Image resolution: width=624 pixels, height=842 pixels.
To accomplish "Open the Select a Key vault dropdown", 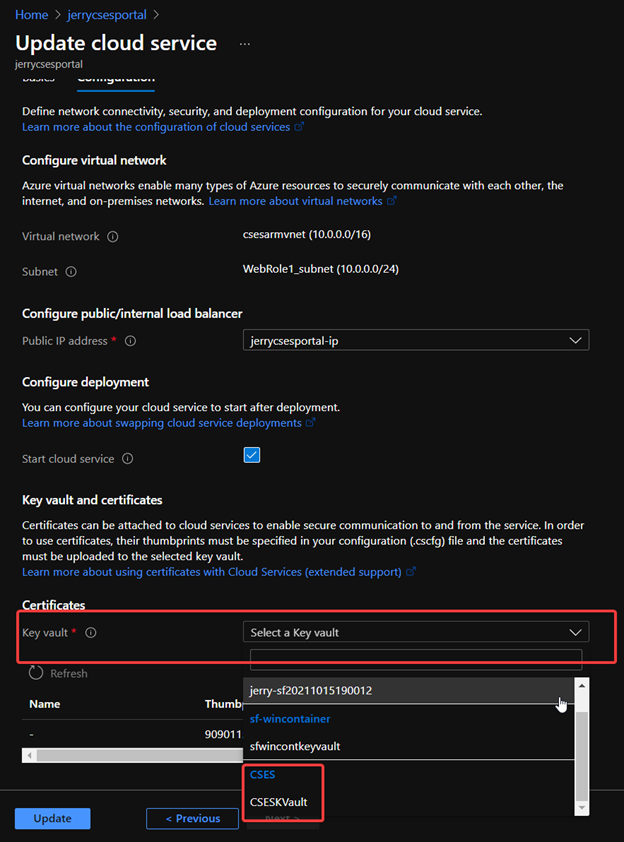I will (416, 632).
